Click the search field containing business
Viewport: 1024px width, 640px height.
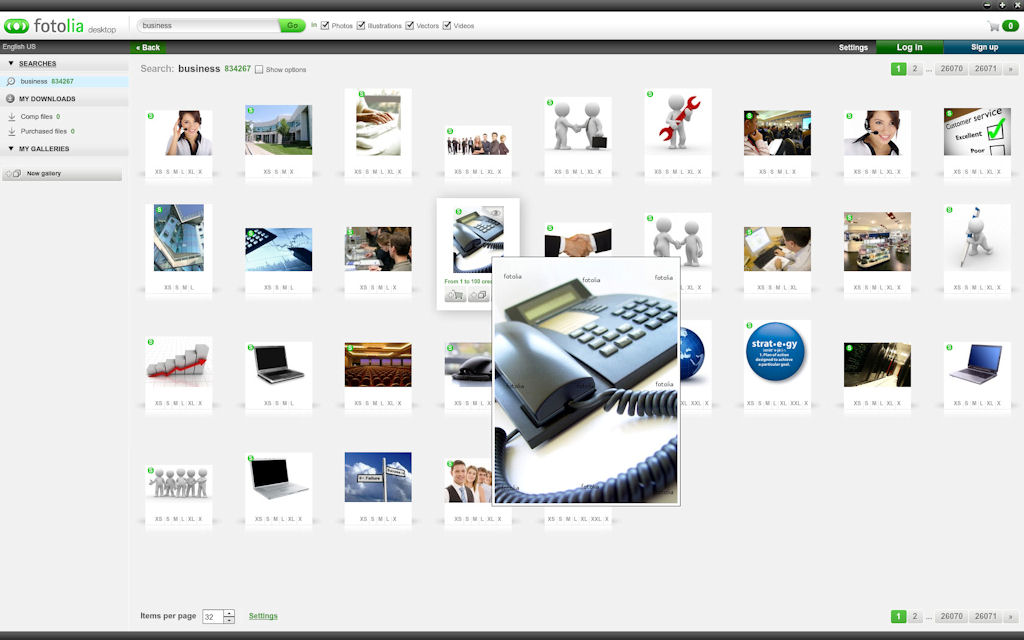point(207,26)
